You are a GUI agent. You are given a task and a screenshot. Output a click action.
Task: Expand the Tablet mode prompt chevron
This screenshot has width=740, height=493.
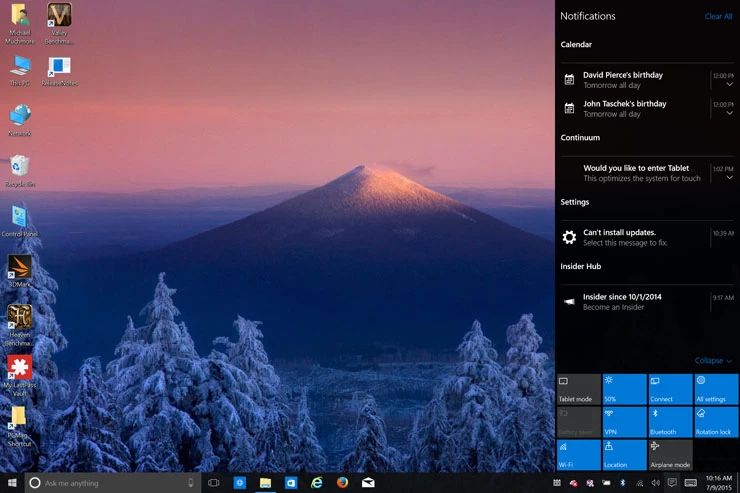(730, 177)
